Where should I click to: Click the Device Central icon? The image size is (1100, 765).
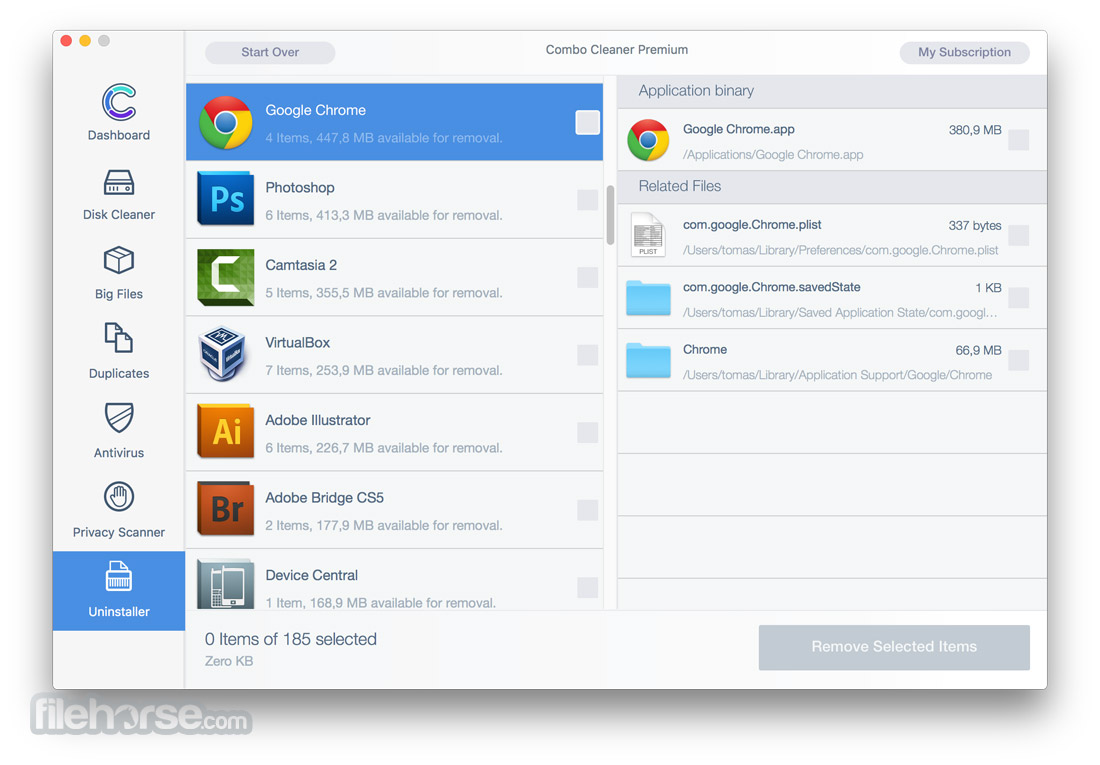pos(226,584)
